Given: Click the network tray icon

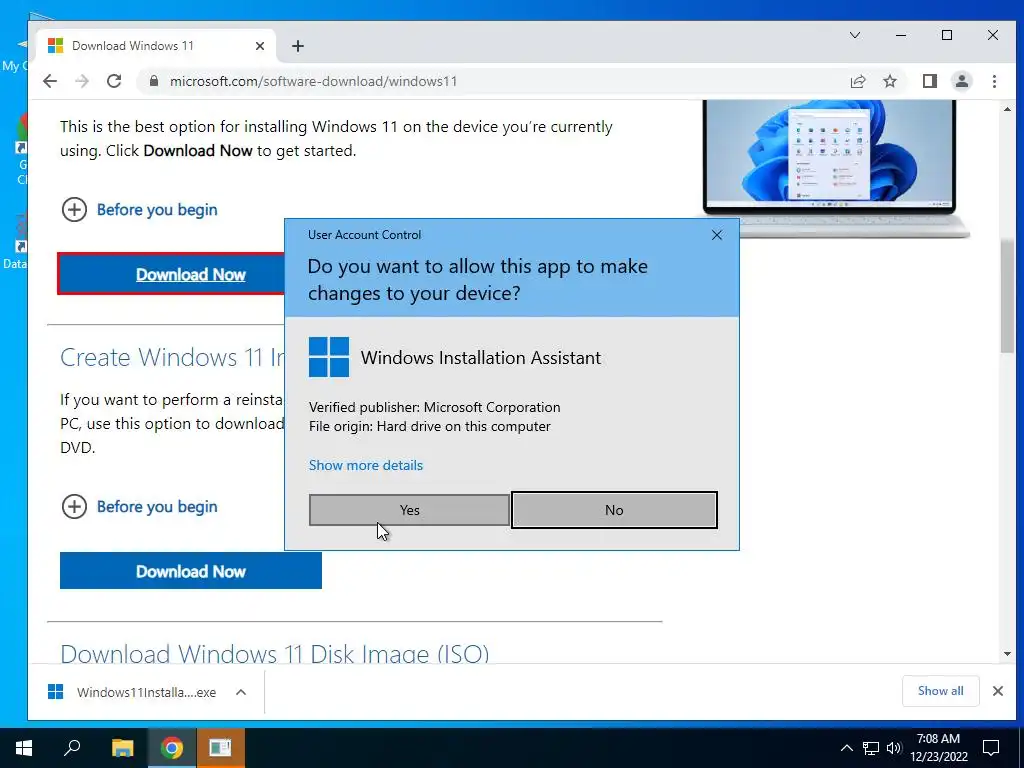Looking at the screenshot, I should click(871, 748).
